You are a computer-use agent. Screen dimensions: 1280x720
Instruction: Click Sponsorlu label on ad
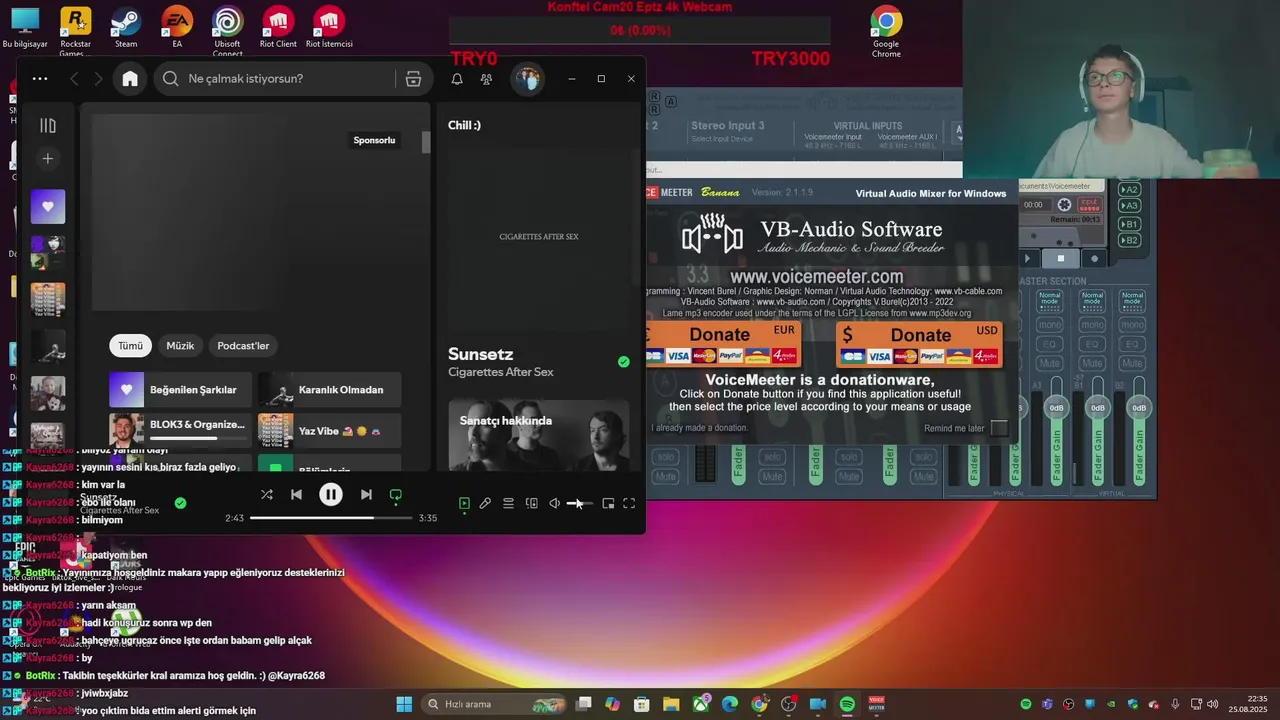click(374, 140)
